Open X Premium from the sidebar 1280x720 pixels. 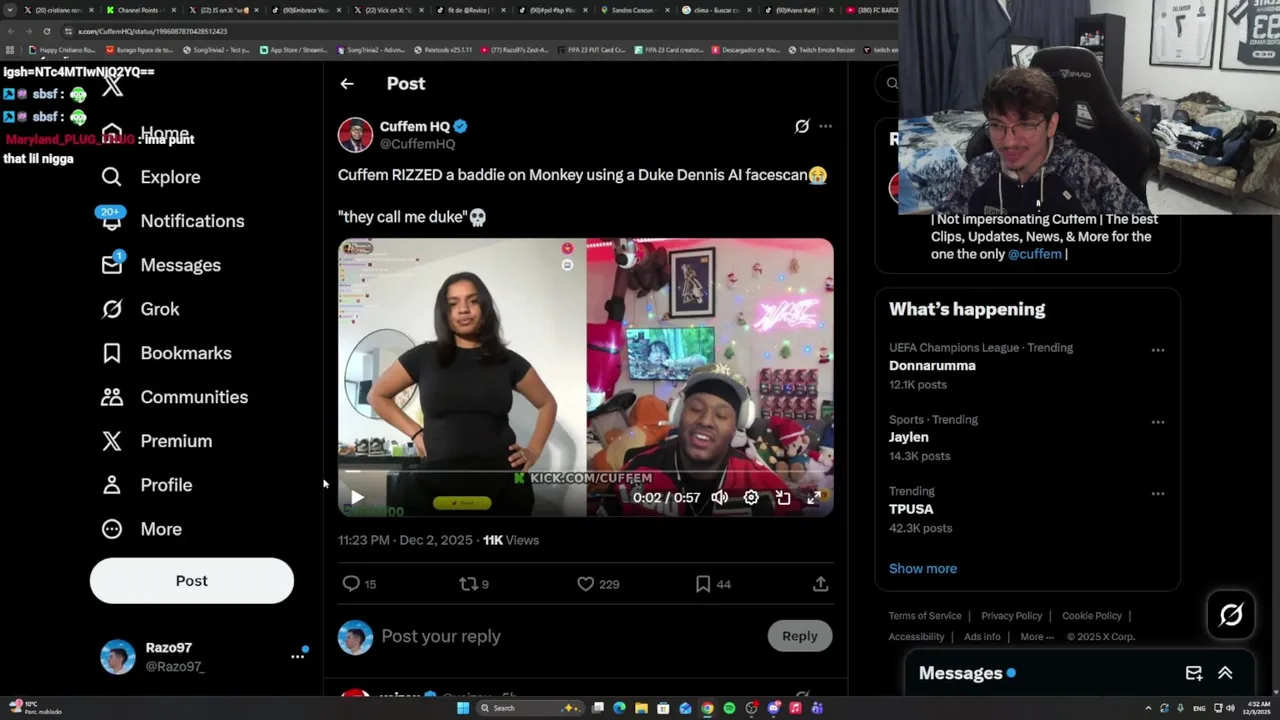pyautogui.click(x=156, y=441)
